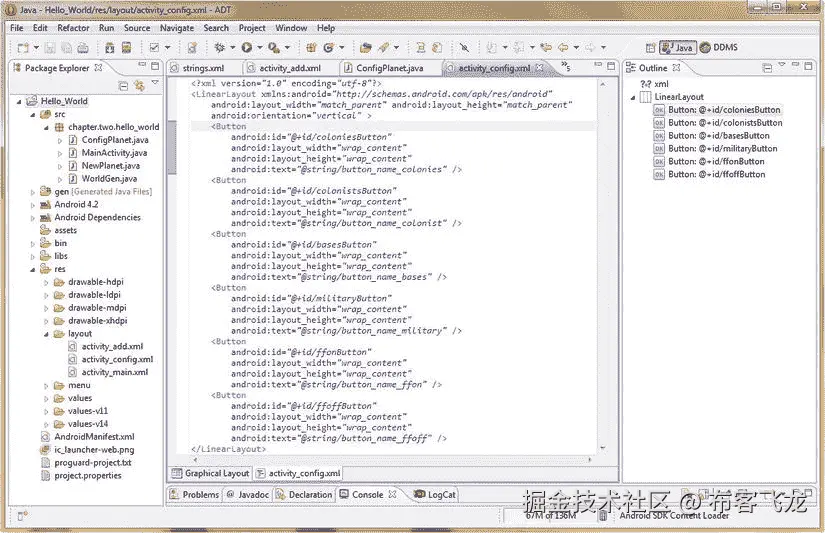This screenshot has width=825, height=533.
Task: Click the New Java Package icon
Action: pos(311,48)
